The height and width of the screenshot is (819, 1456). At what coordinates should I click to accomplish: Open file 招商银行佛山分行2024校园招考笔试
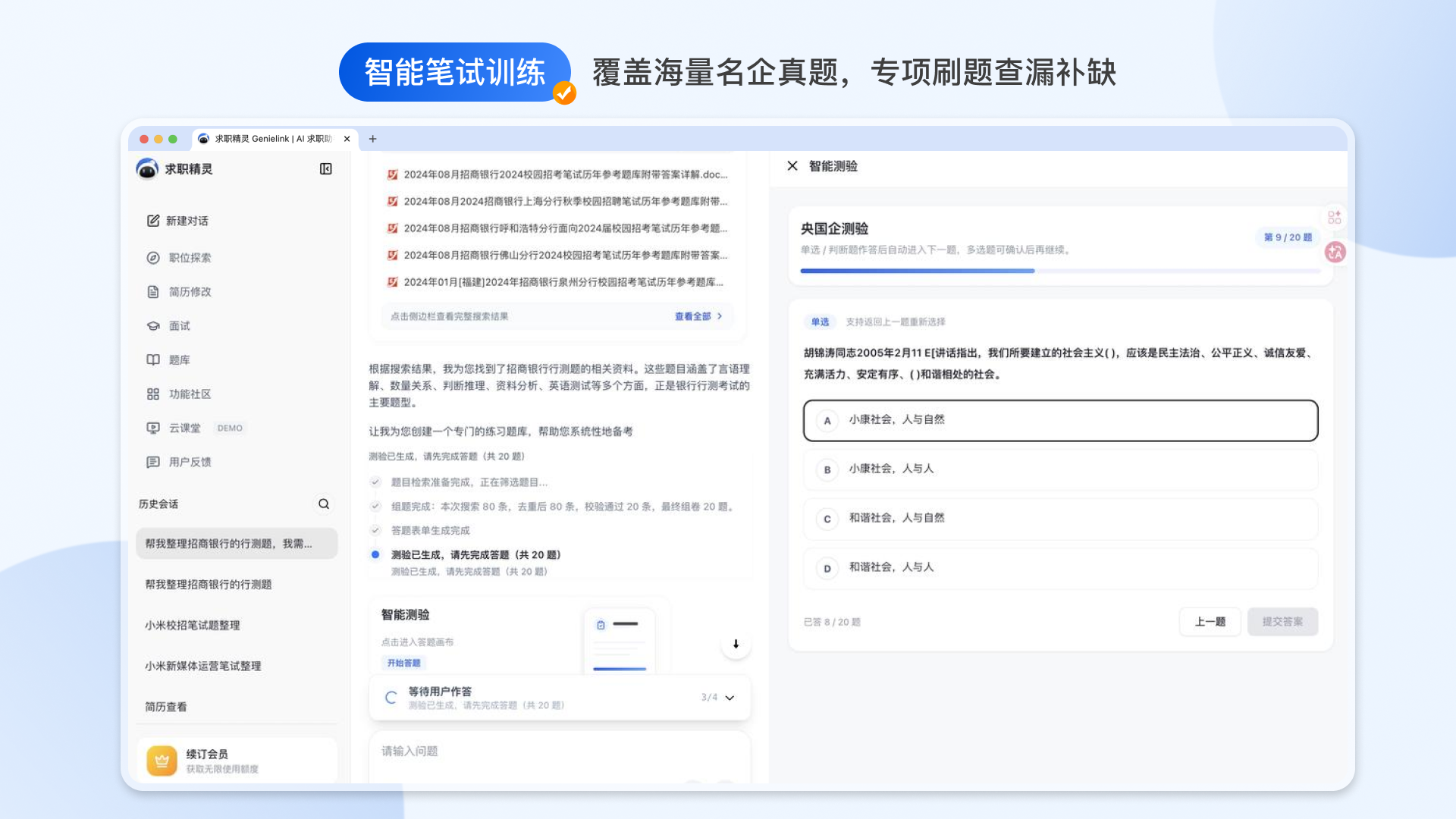click(x=557, y=256)
